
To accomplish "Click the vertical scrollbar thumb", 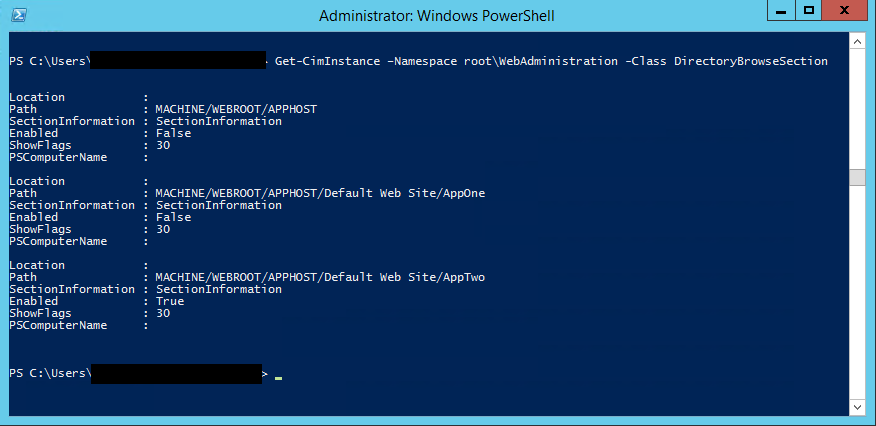I will tap(857, 177).
